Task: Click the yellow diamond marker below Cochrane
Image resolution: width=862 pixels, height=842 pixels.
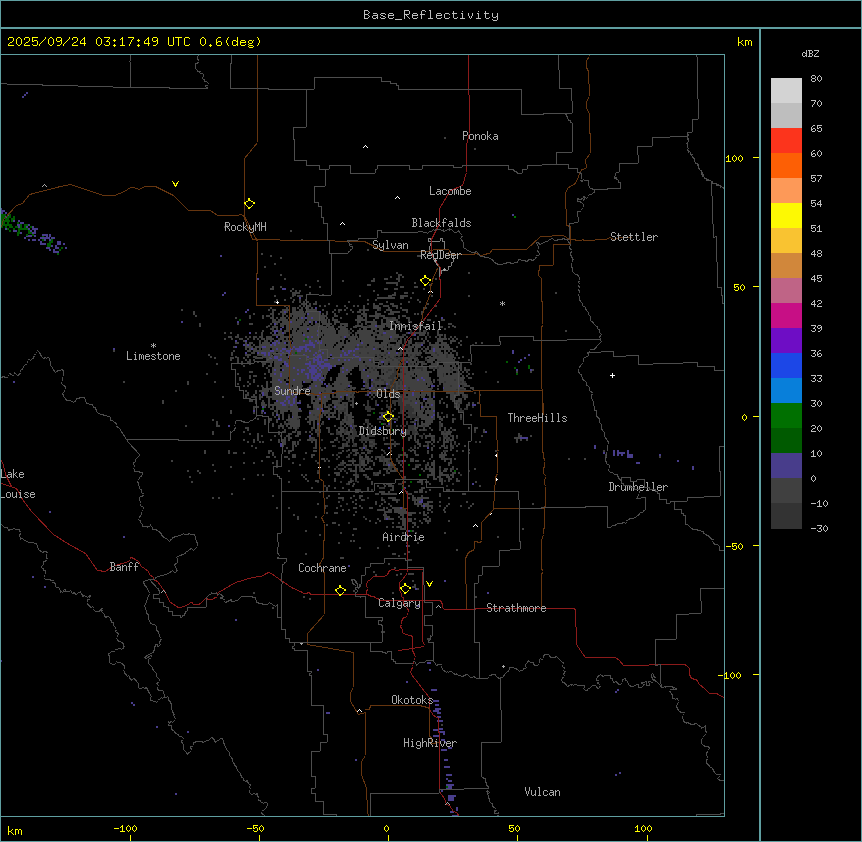Action: tap(341, 591)
